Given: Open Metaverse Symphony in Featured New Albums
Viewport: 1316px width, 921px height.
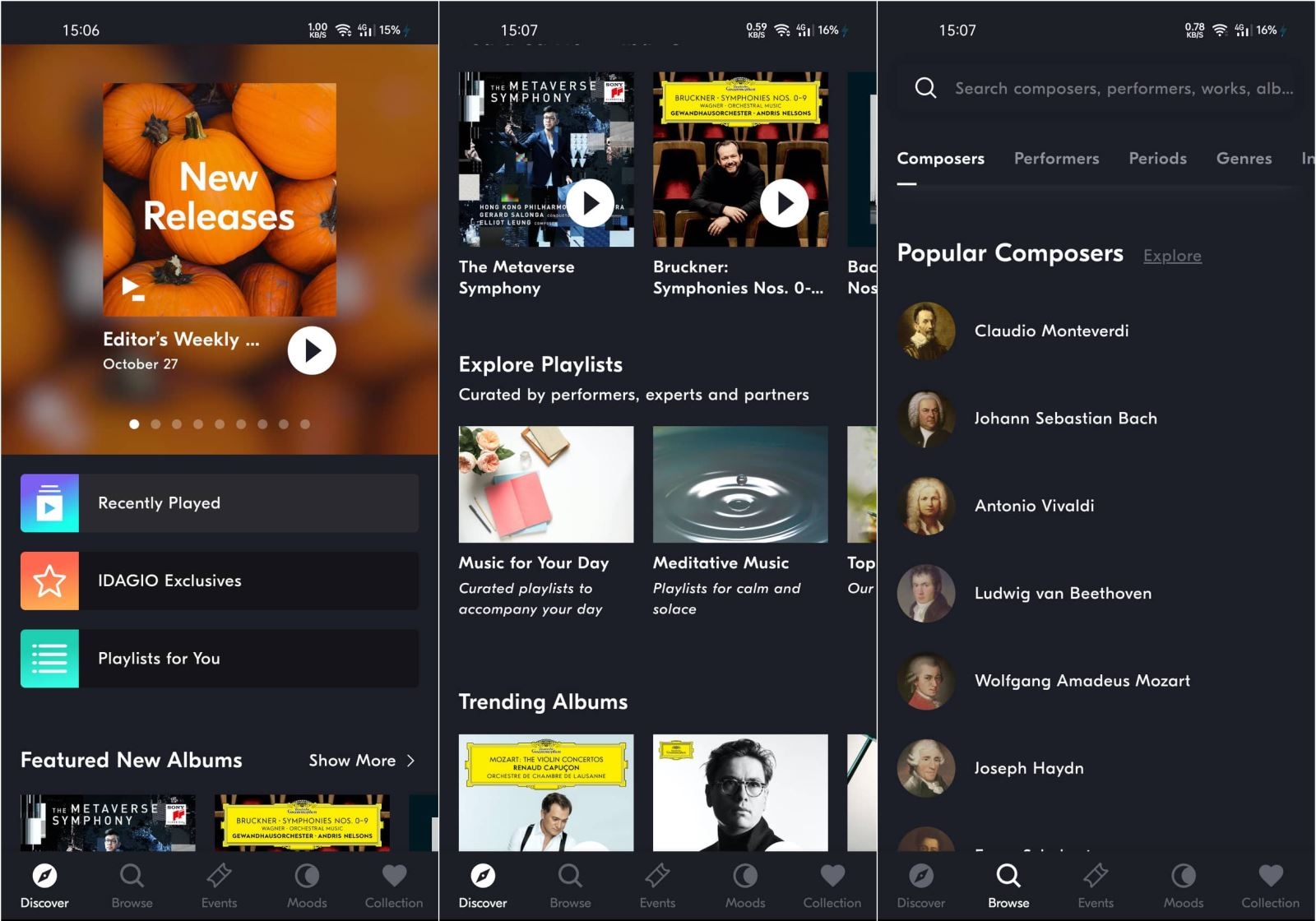Looking at the screenshot, I should pos(108,822).
